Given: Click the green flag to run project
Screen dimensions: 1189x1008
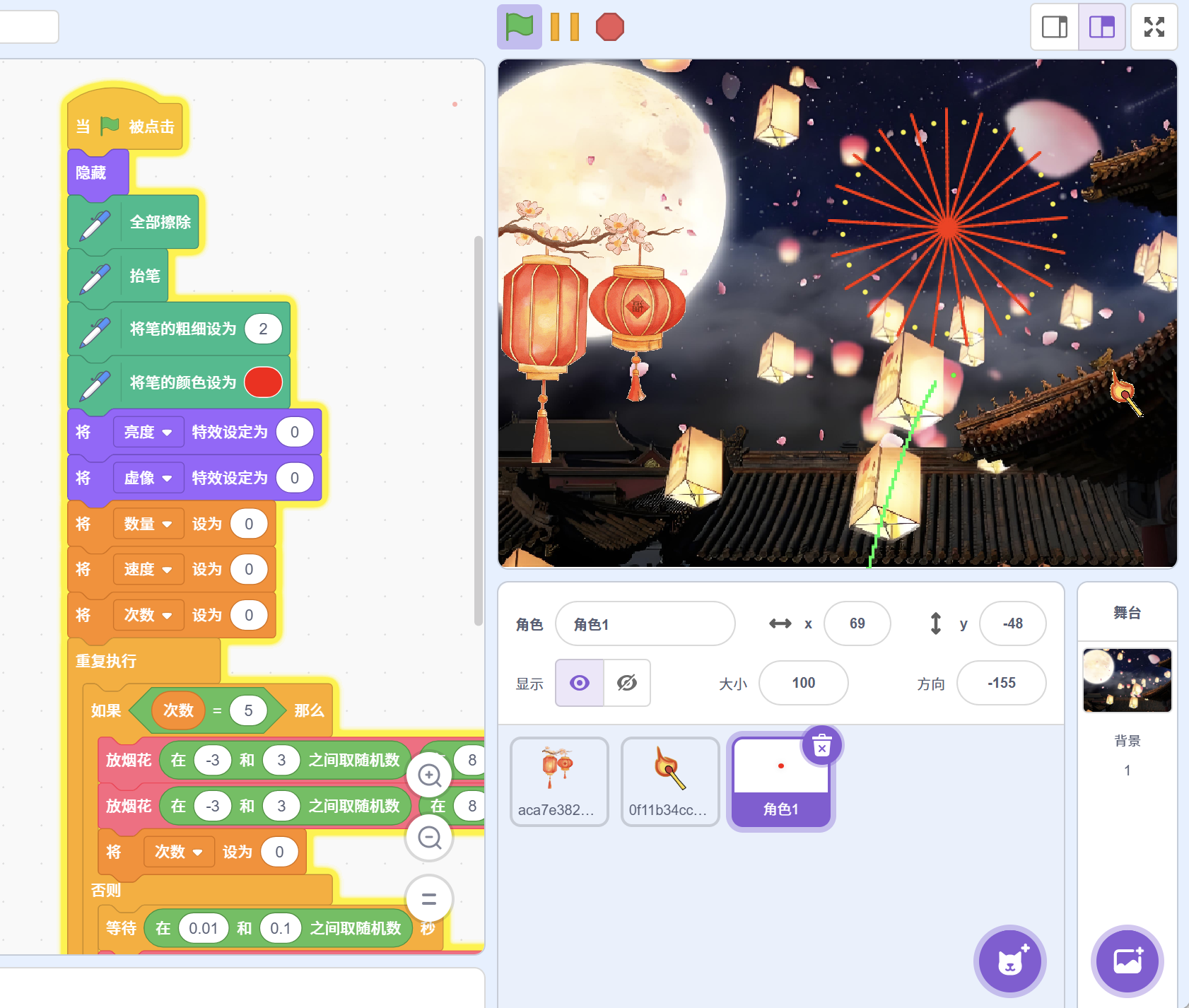Looking at the screenshot, I should [519, 28].
